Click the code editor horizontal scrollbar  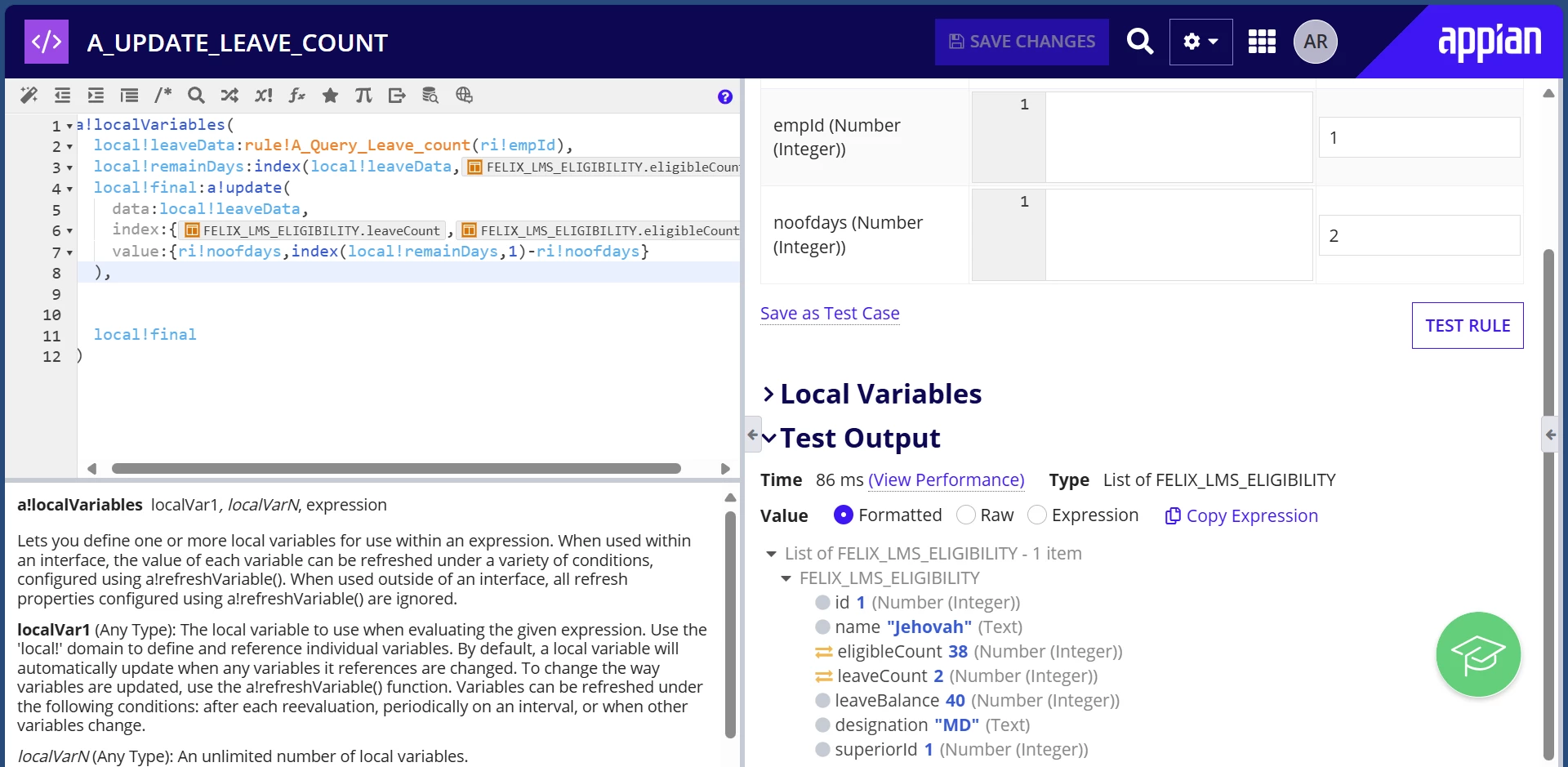[396, 469]
